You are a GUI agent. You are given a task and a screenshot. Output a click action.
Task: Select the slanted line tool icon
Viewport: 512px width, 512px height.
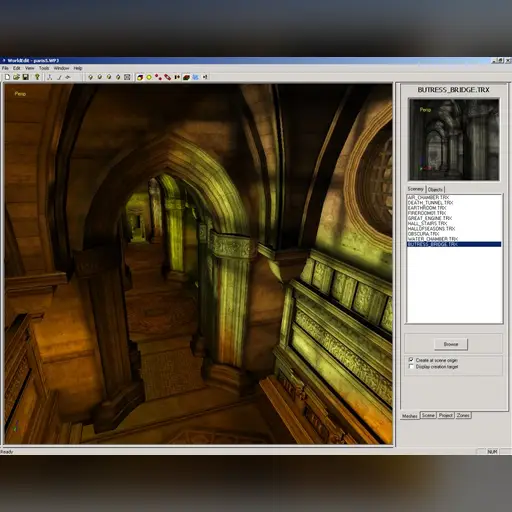coord(59,77)
